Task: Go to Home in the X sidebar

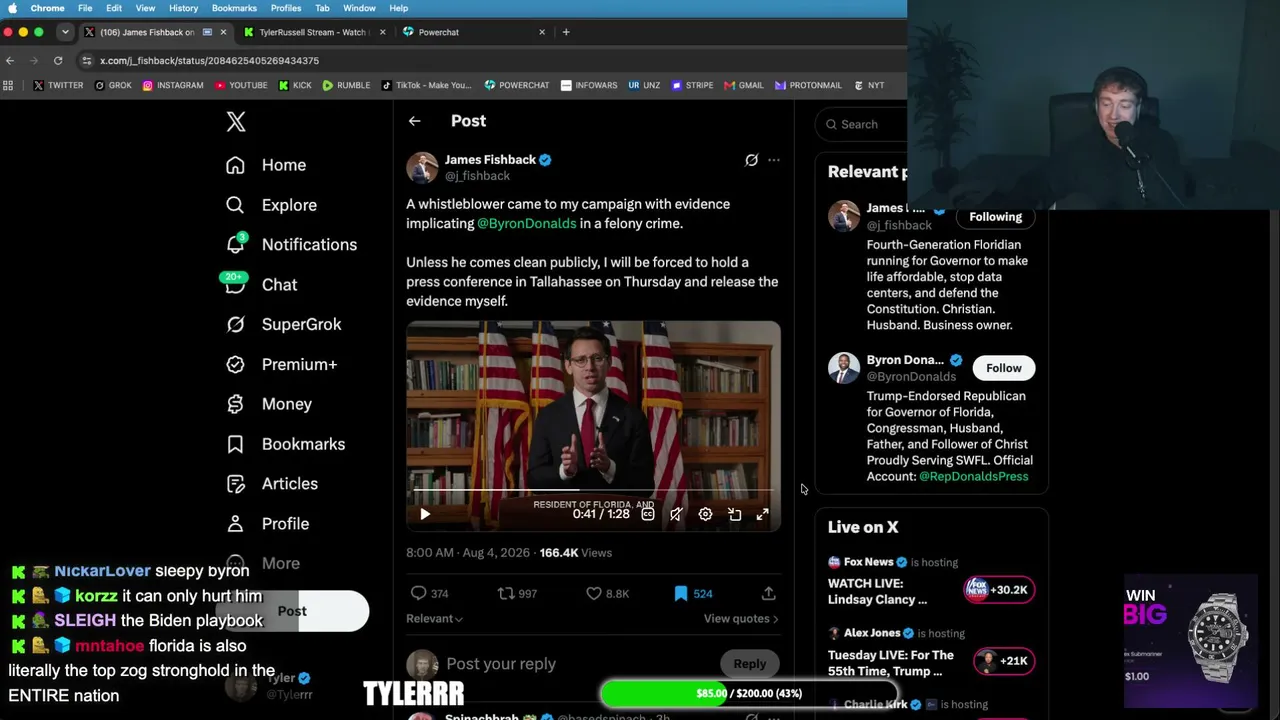Action: click(266, 165)
